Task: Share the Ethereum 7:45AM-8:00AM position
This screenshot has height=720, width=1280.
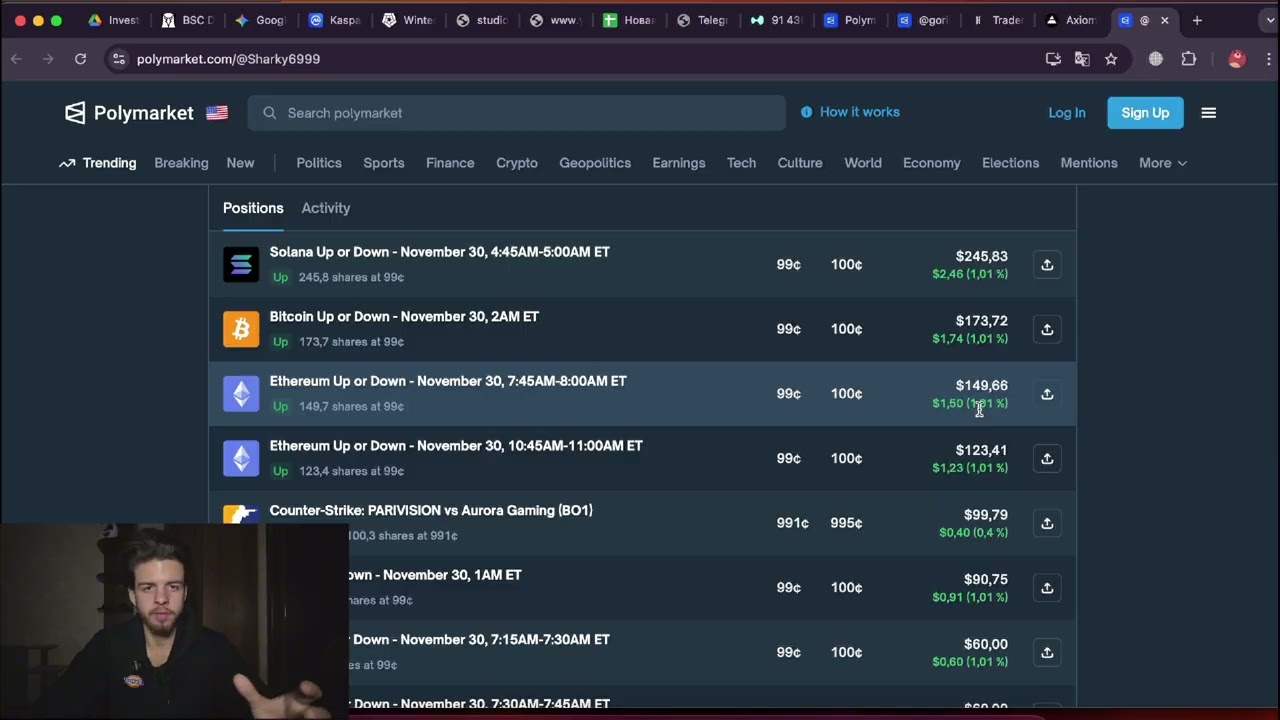Action: pyautogui.click(x=1047, y=394)
